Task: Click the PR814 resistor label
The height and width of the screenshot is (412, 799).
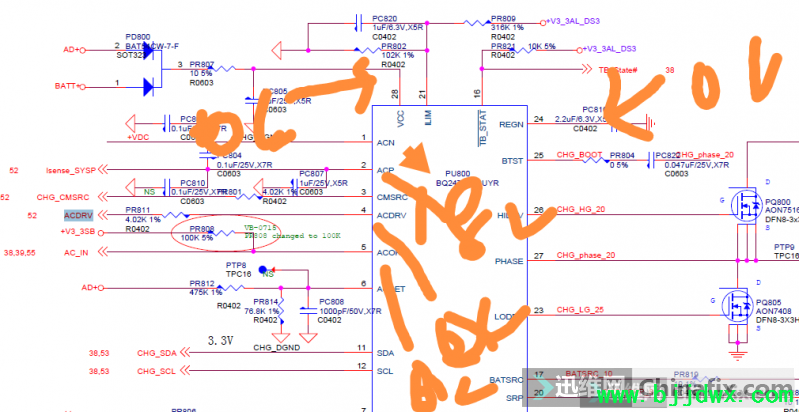Action: point(265,301)
